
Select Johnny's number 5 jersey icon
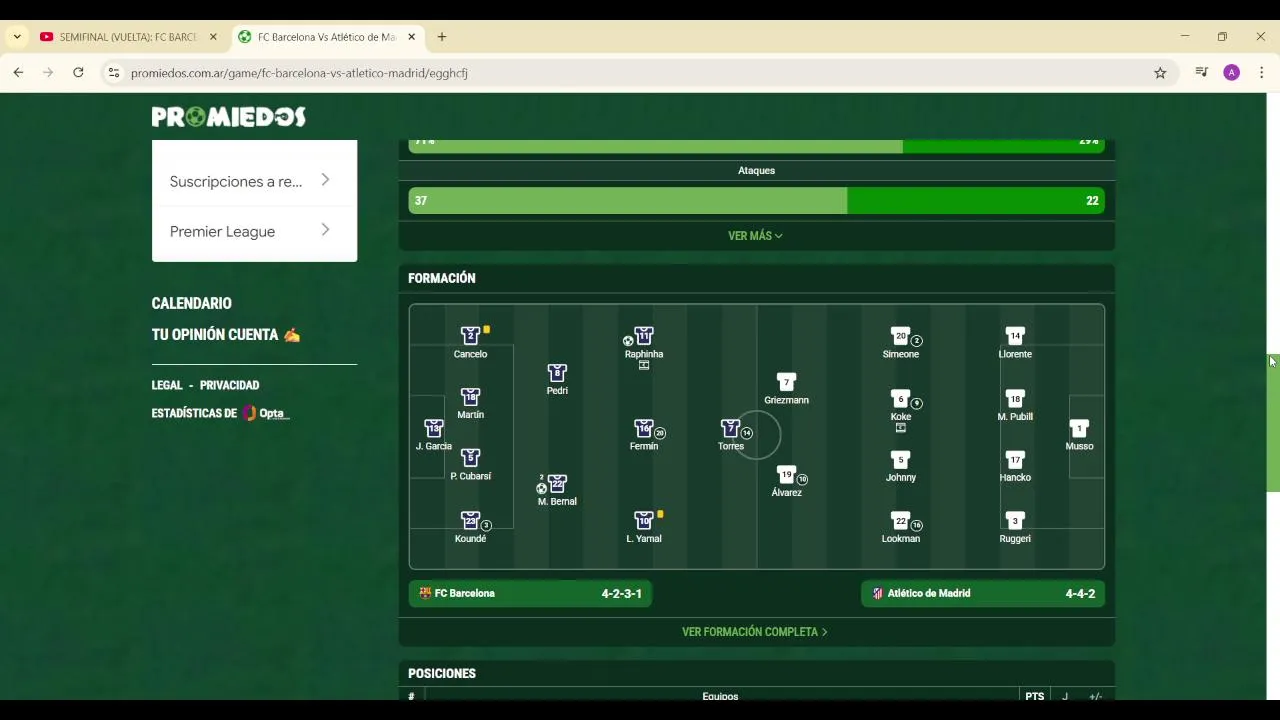(900, 460)
